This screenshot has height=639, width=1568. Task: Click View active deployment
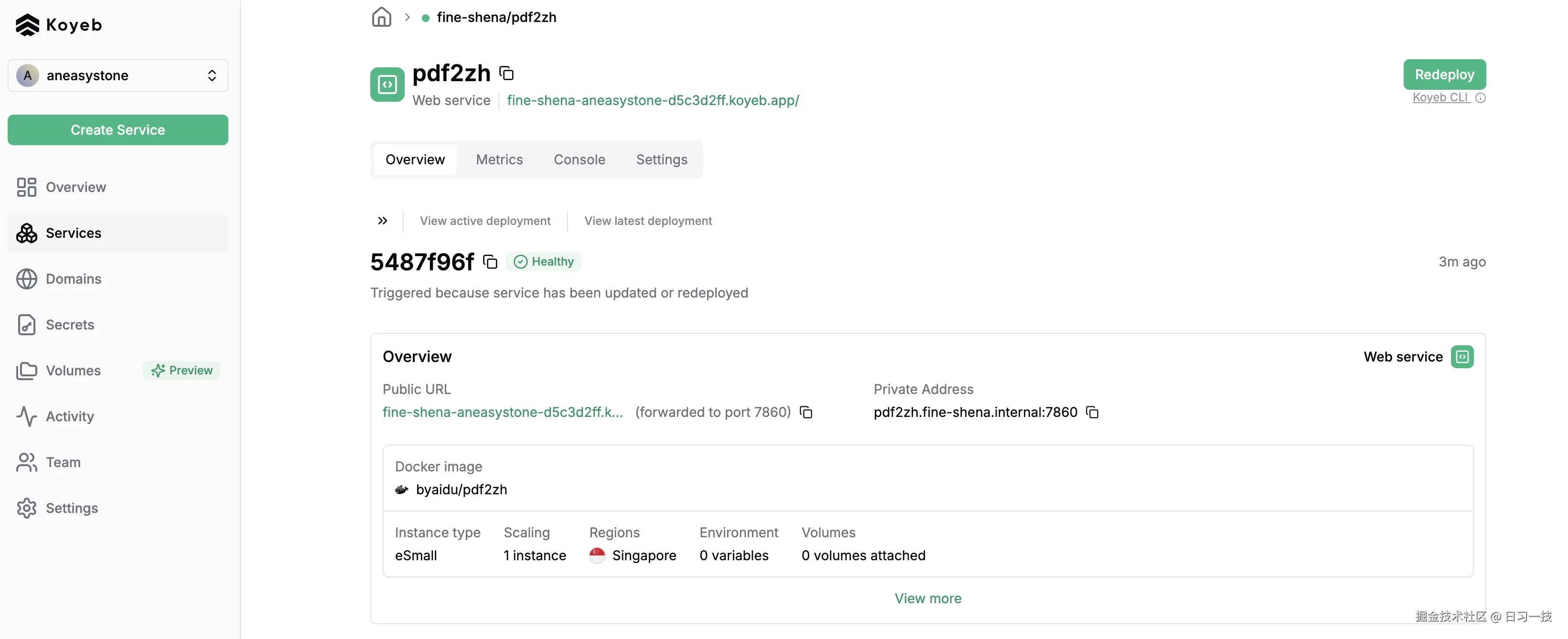point(485,221)
